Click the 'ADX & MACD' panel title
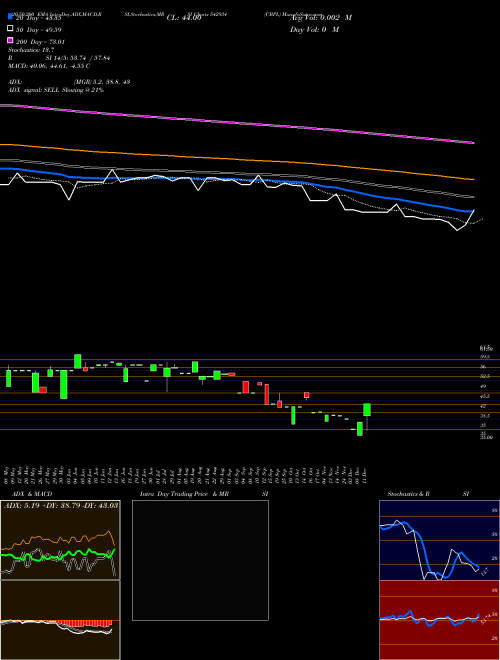The height and width of the screenshot is (660, 500). click(x=32, y=494)
